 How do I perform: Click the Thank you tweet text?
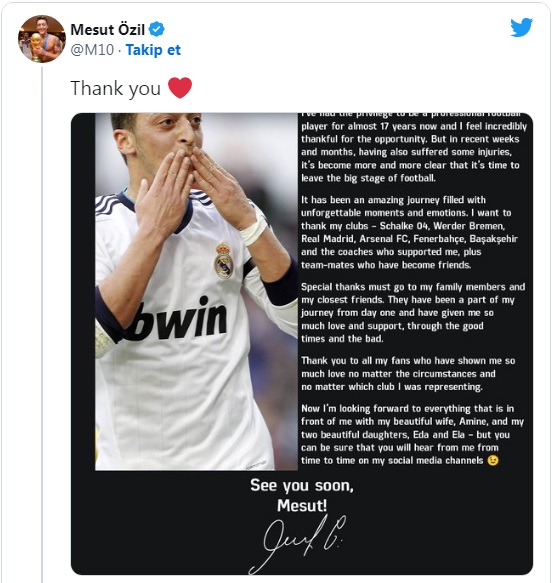pos(116,88)
